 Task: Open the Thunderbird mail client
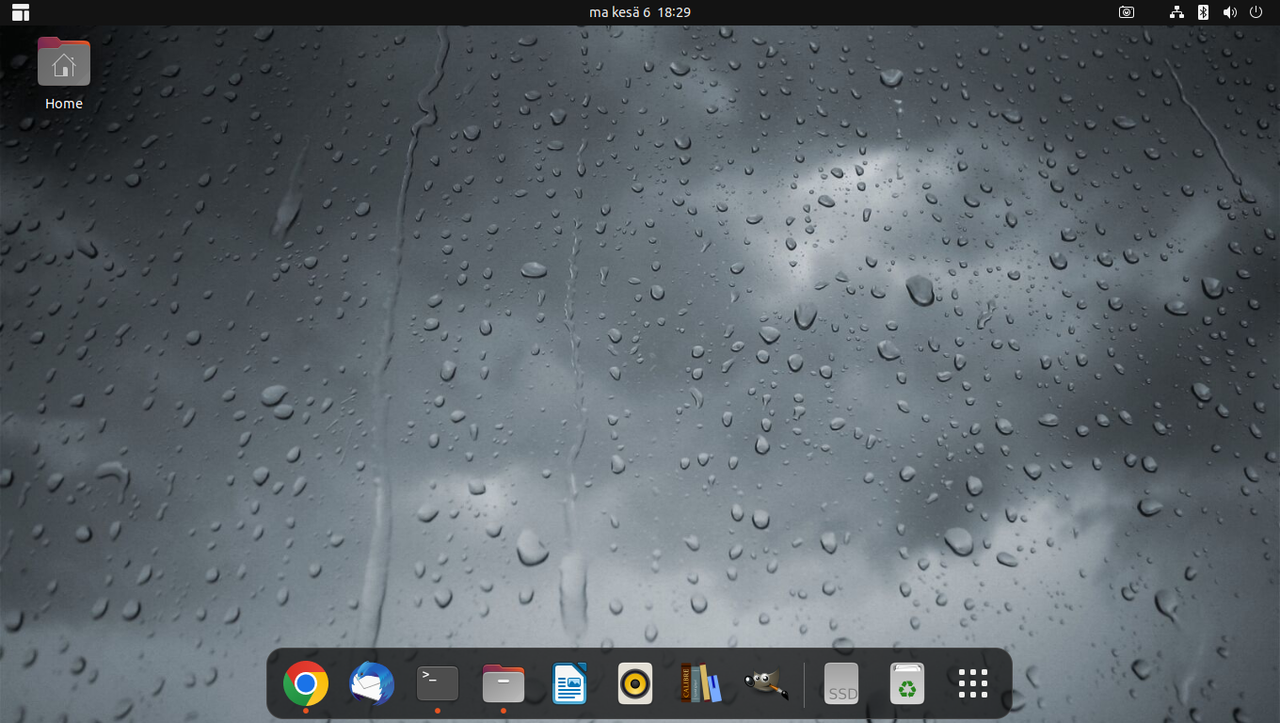coord(370,683)
